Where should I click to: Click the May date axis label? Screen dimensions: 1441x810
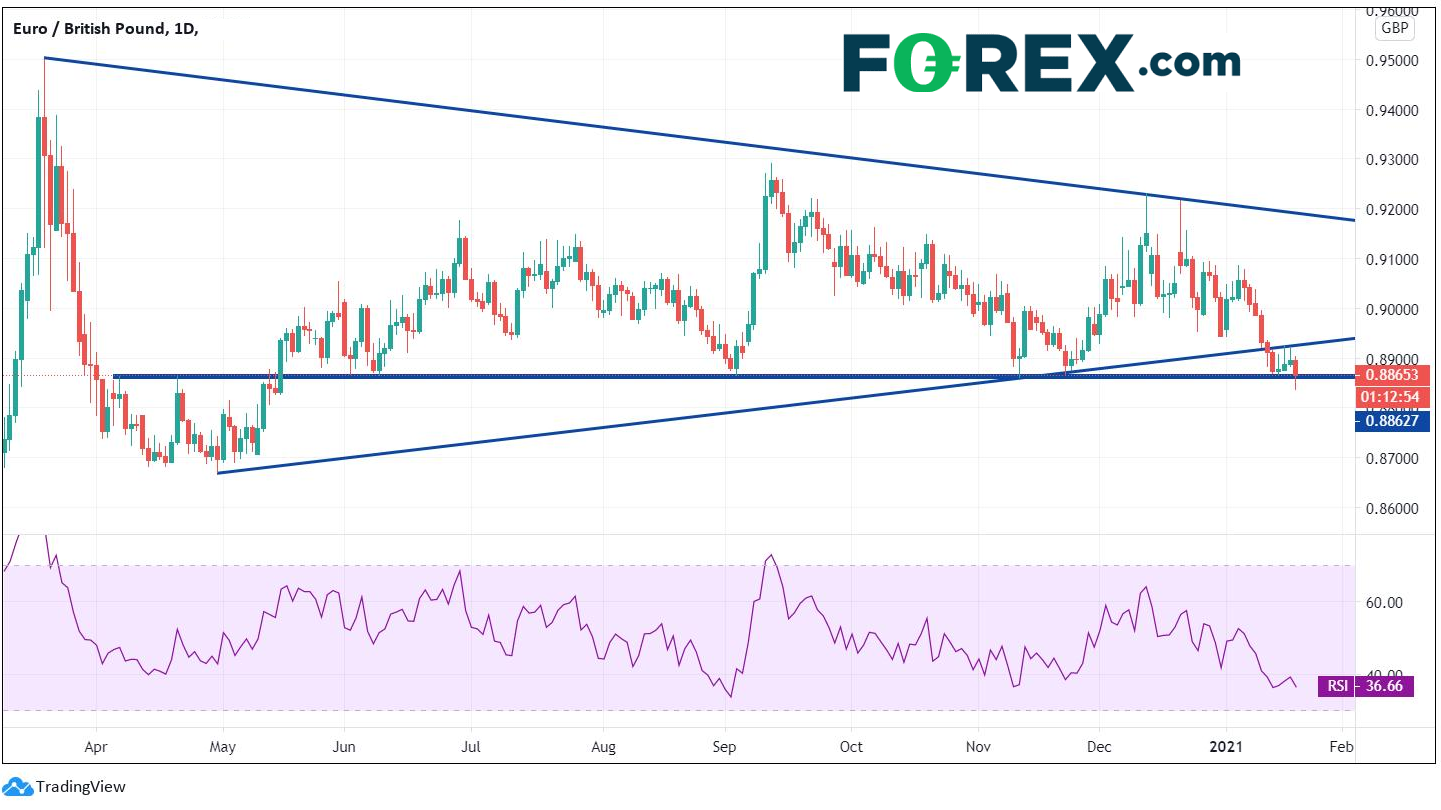click(223, 747)
